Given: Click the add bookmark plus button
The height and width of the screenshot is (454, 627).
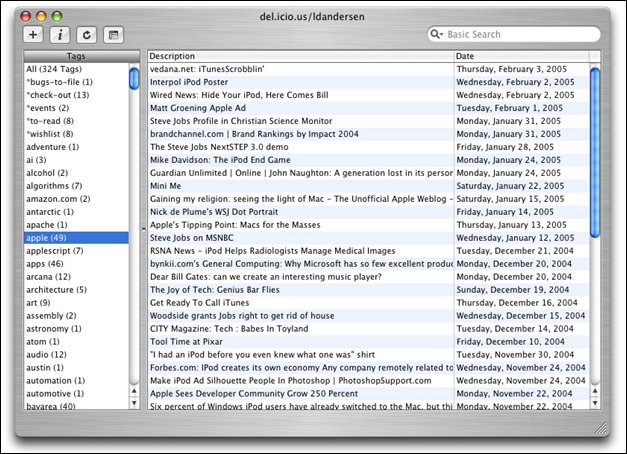Looking at the screenshot, I should point(33,35).
